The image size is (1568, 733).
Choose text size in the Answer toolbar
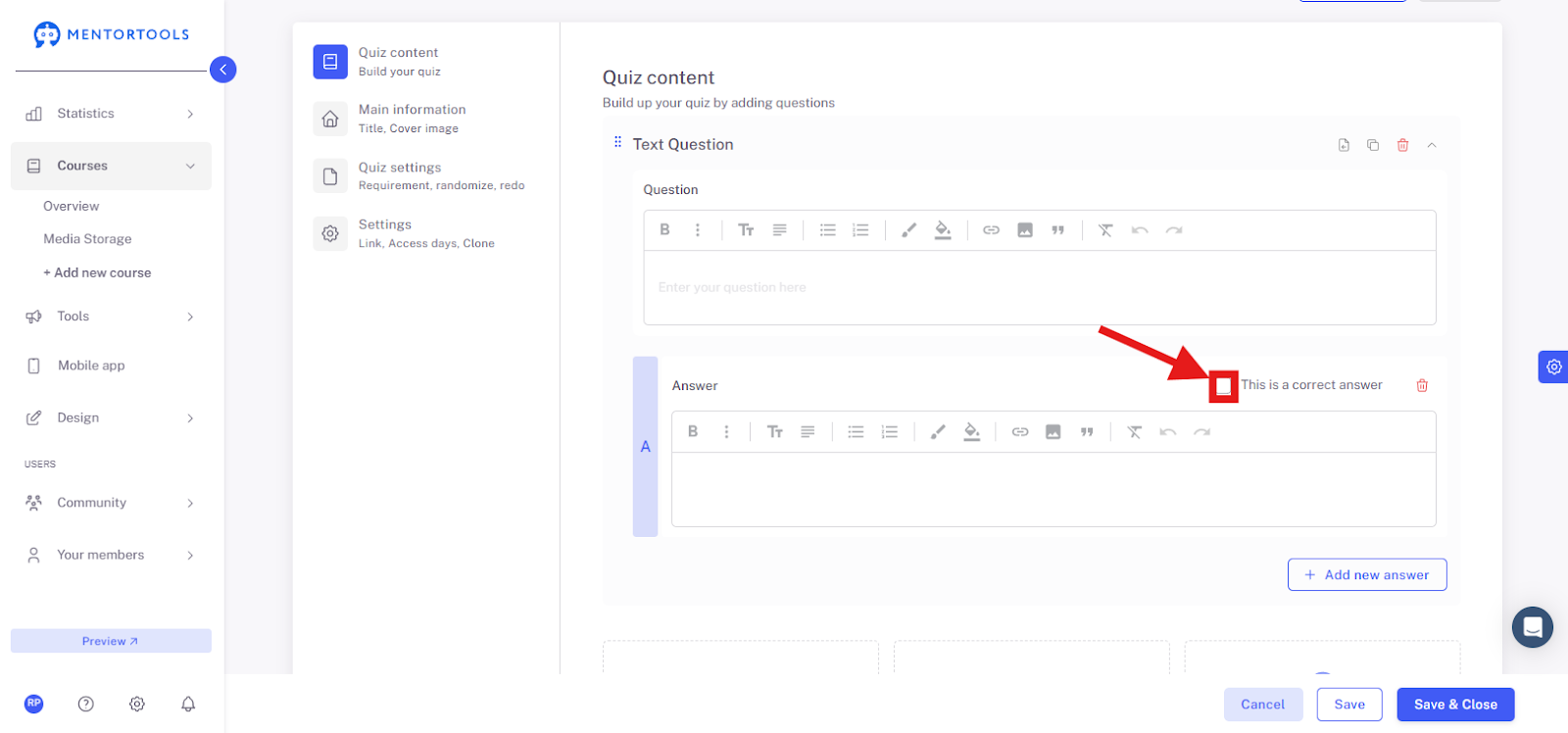pos(774,432)
